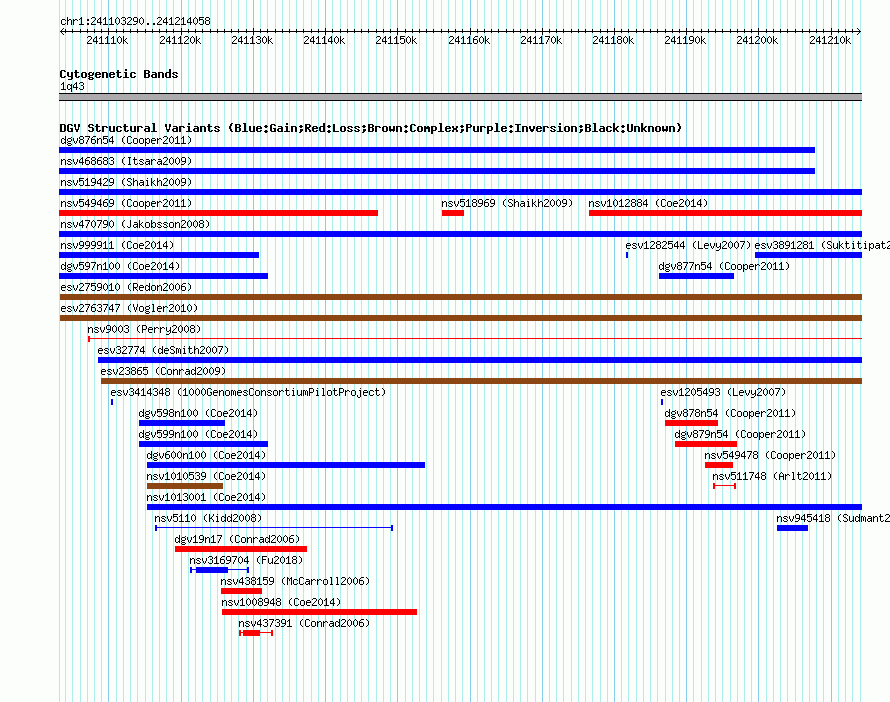Select dgv19n17 (Conrad2006) red bar
The height and width of the screenshot is (702, 890).
pos(241,549)
